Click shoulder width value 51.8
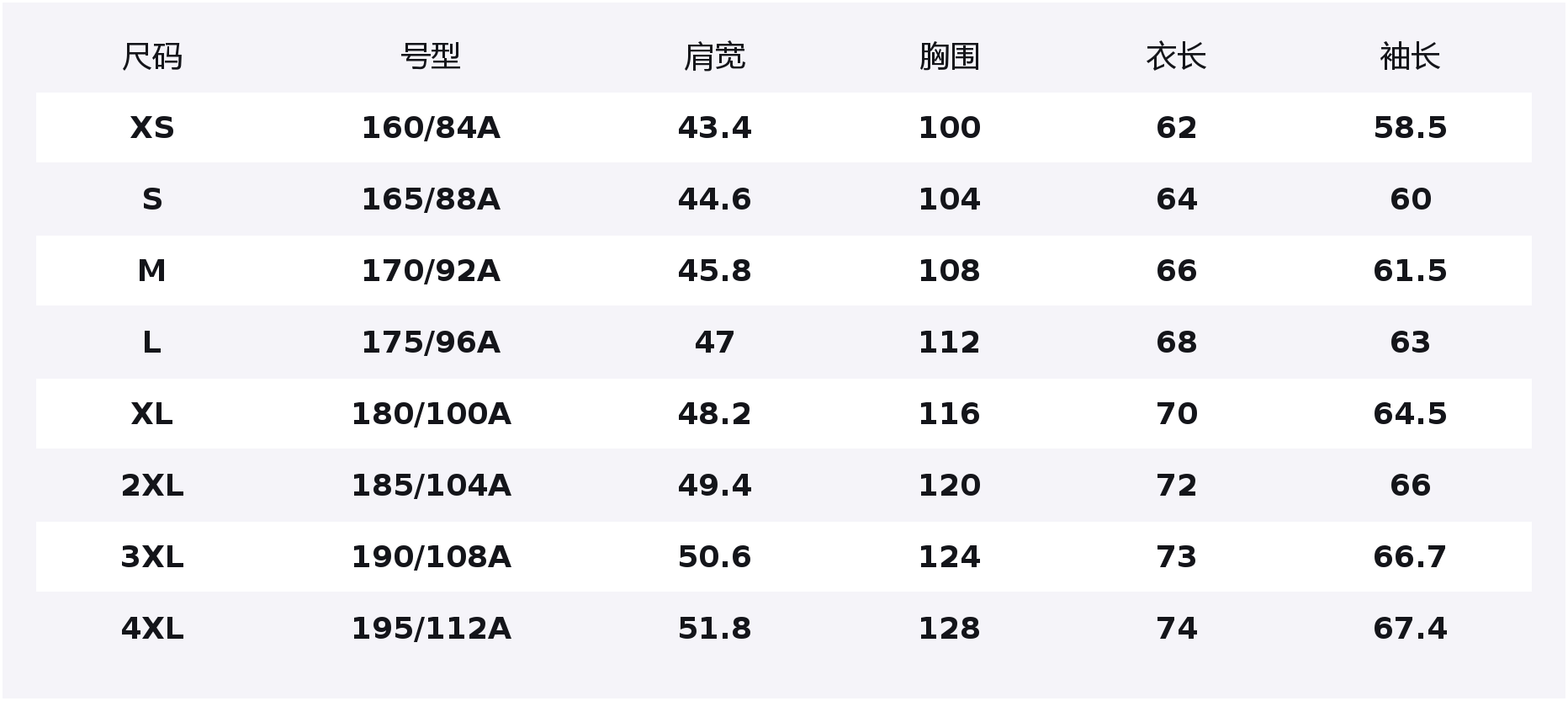 [714, 629]
